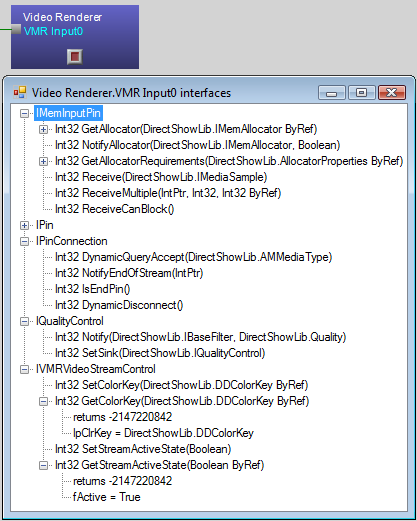Maximize the interfaces window

[362, 93]
